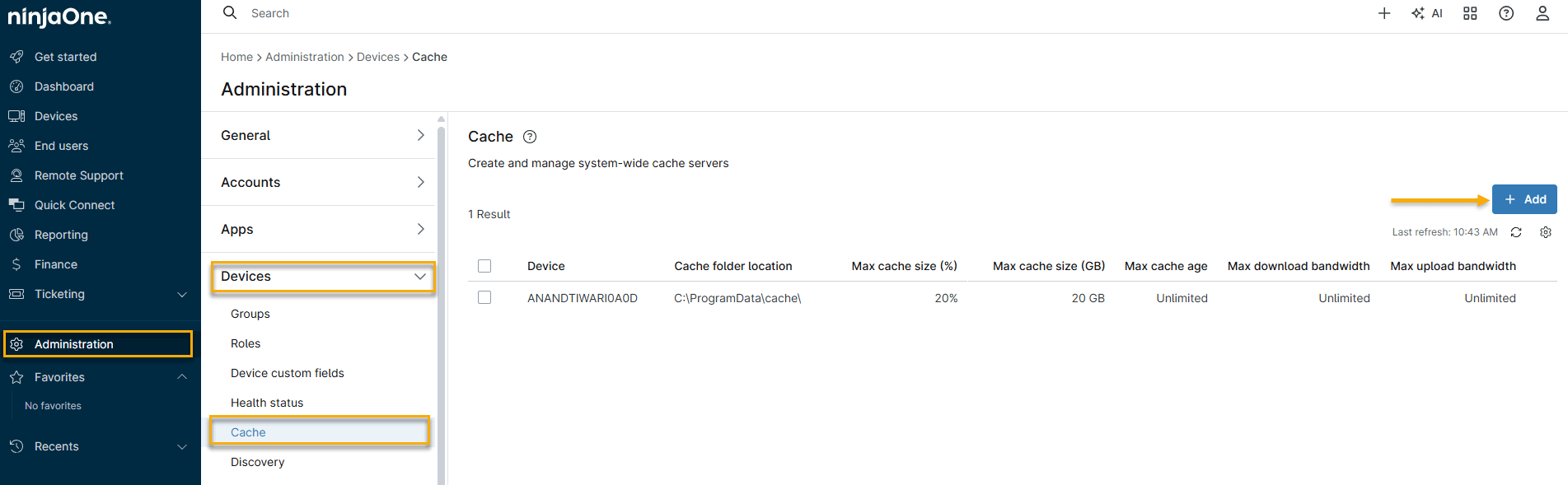Select the ANANDTIWARI0A0D row checkbox
The image size is (1568, 485).
484,297
